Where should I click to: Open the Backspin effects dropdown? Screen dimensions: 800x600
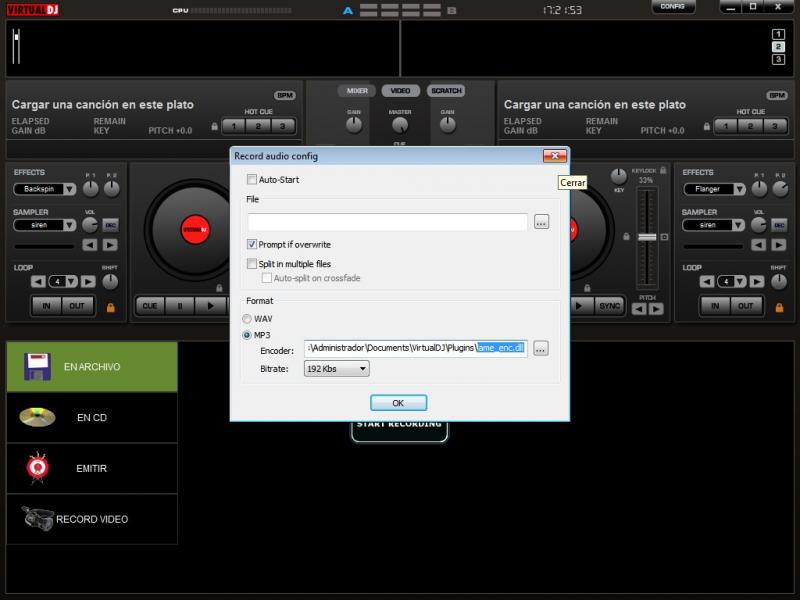coord(69,189)
